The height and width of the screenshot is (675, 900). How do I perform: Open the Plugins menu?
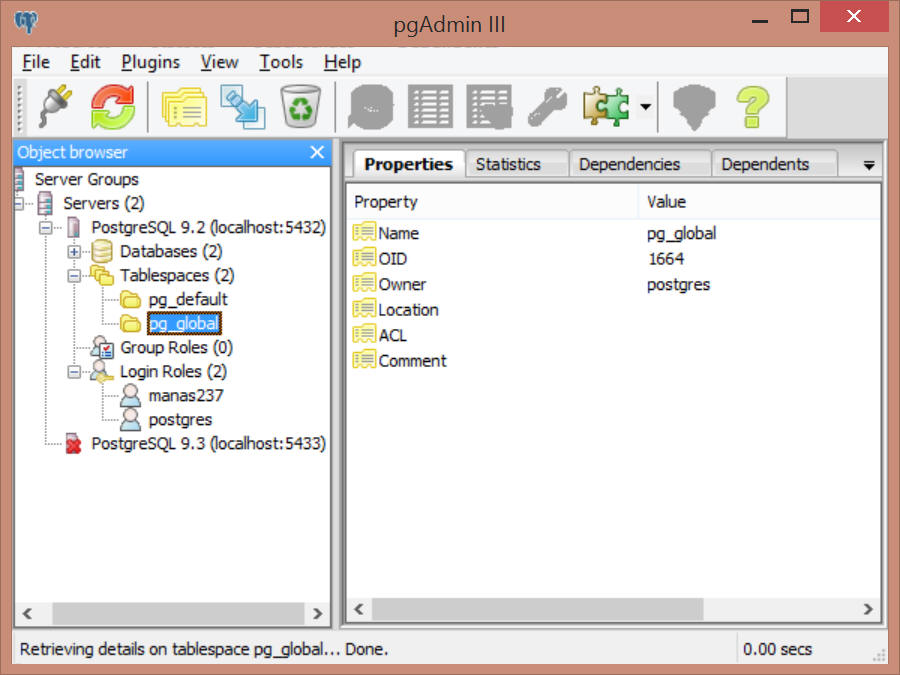pos(150,62)
